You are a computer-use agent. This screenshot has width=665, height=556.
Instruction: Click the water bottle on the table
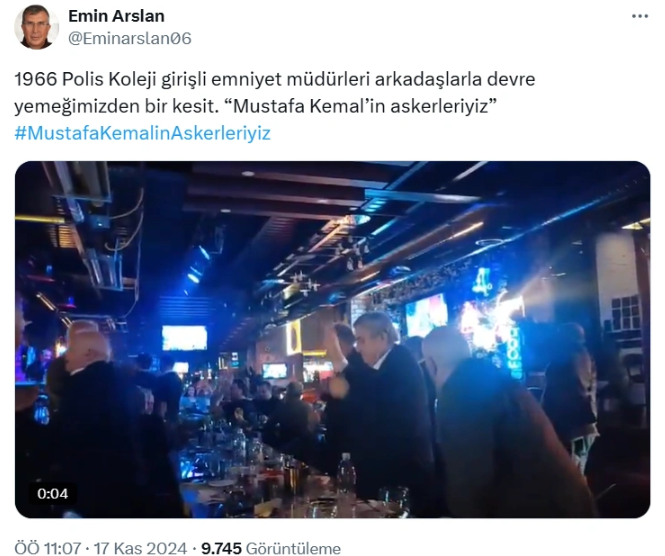346,475
